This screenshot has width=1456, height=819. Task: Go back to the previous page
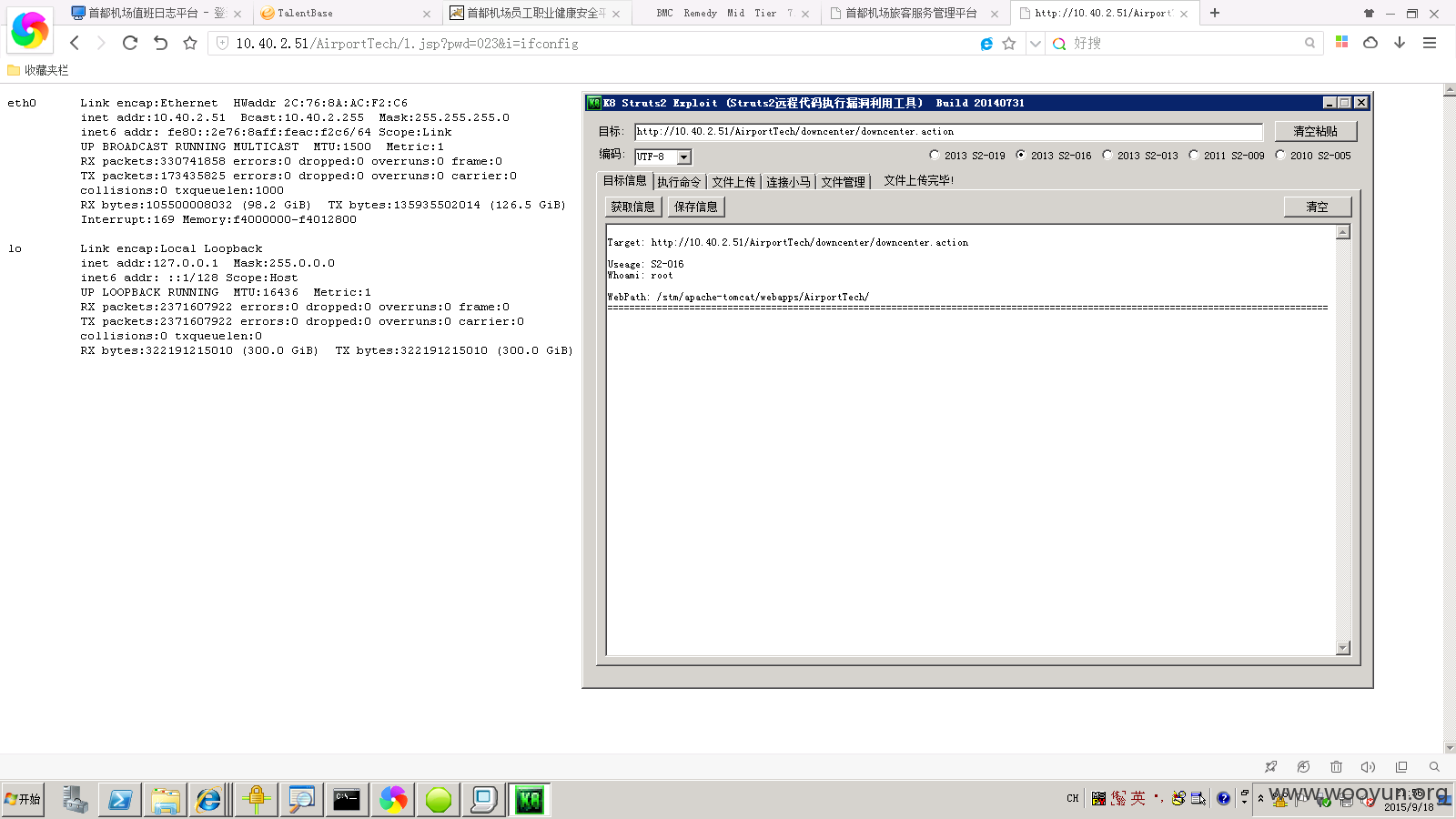75,43
